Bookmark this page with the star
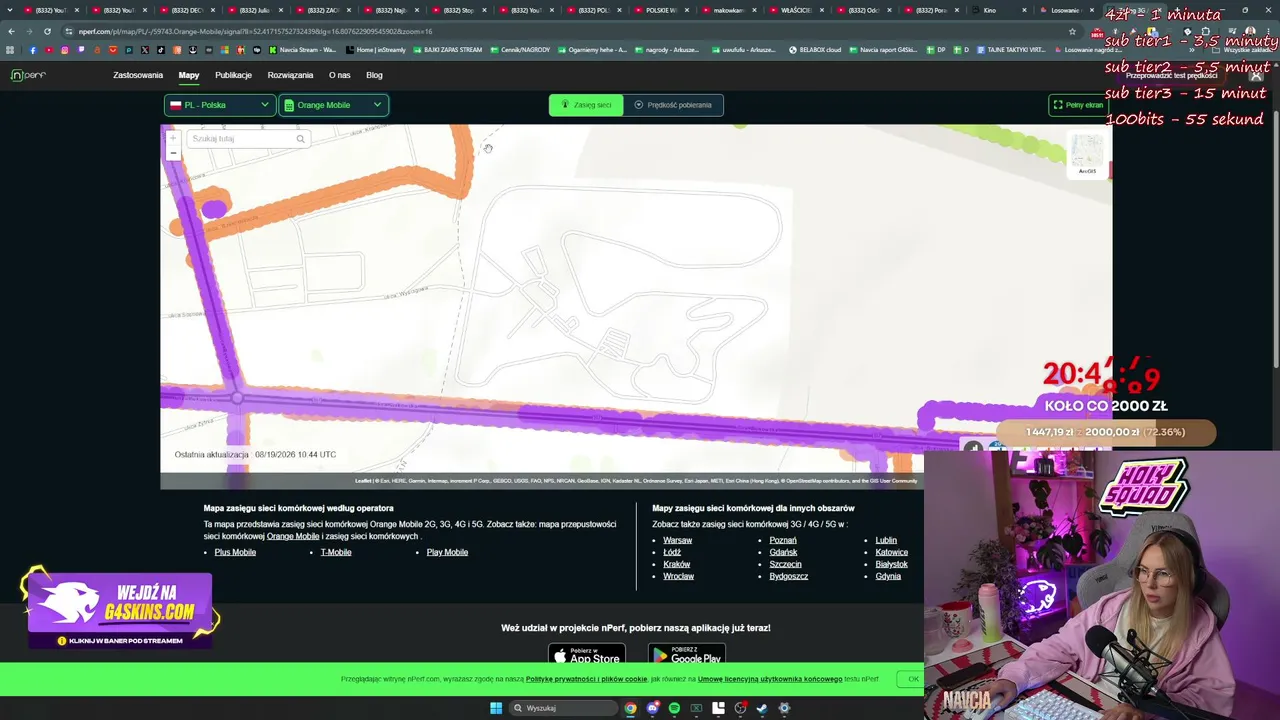Screen dimensions: 1280x720 click(x=1073, y=31)
